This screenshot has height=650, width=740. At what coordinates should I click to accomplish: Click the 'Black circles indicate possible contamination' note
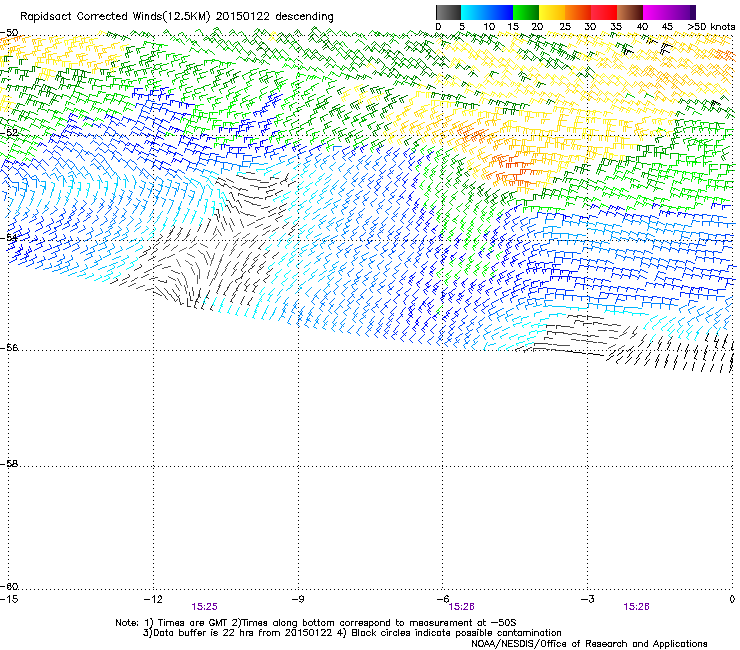450,633
